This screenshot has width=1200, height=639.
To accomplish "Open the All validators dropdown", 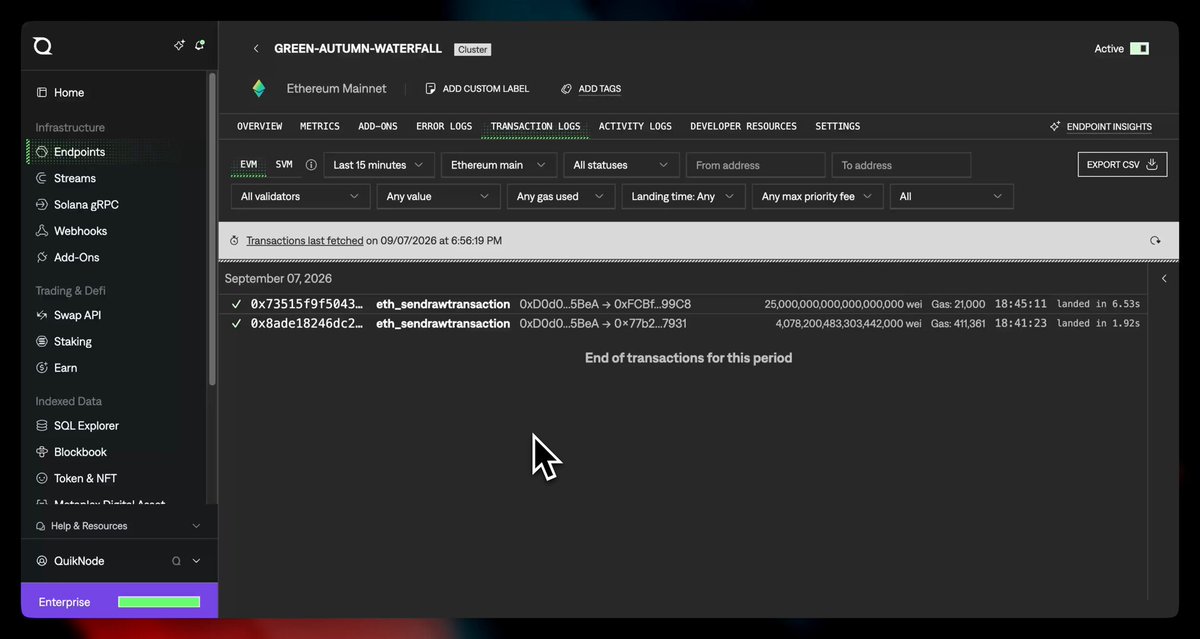I will pyautogui.click(x=300, y=197).
